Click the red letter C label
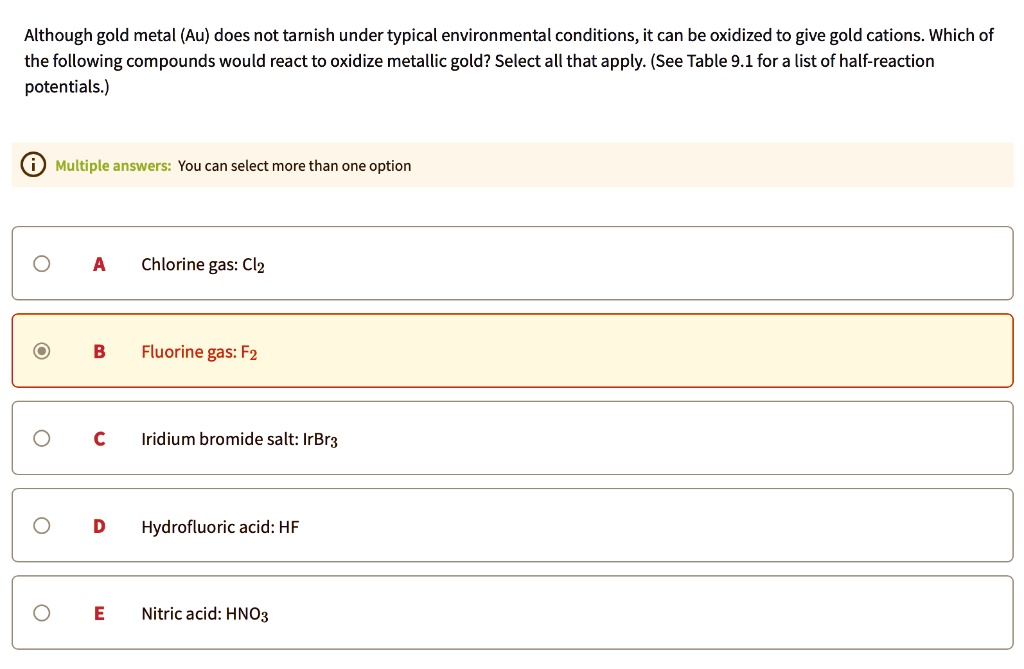The image size is (1024, 669). tap(99, 438)
